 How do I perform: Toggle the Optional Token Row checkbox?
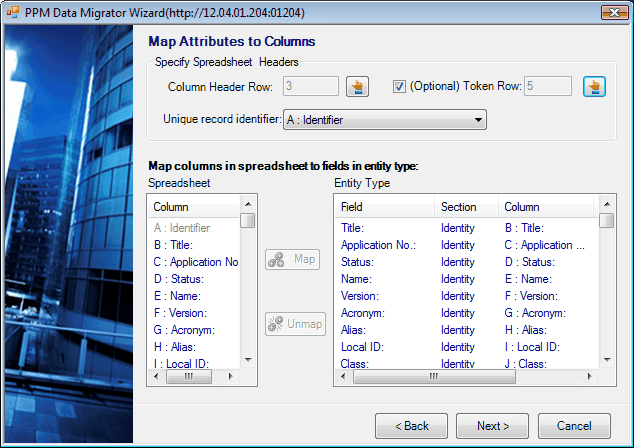pyautogui.click(x=399, y=86)
